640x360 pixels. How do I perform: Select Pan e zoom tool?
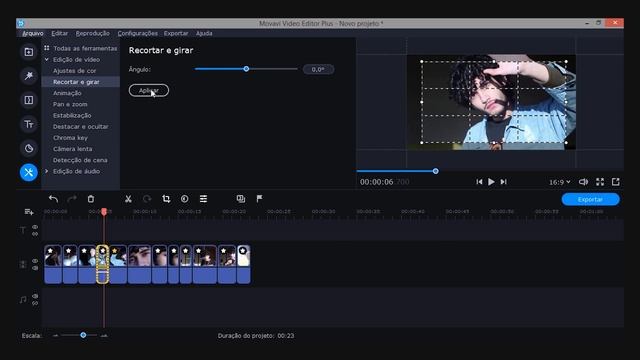coord(70,104)
